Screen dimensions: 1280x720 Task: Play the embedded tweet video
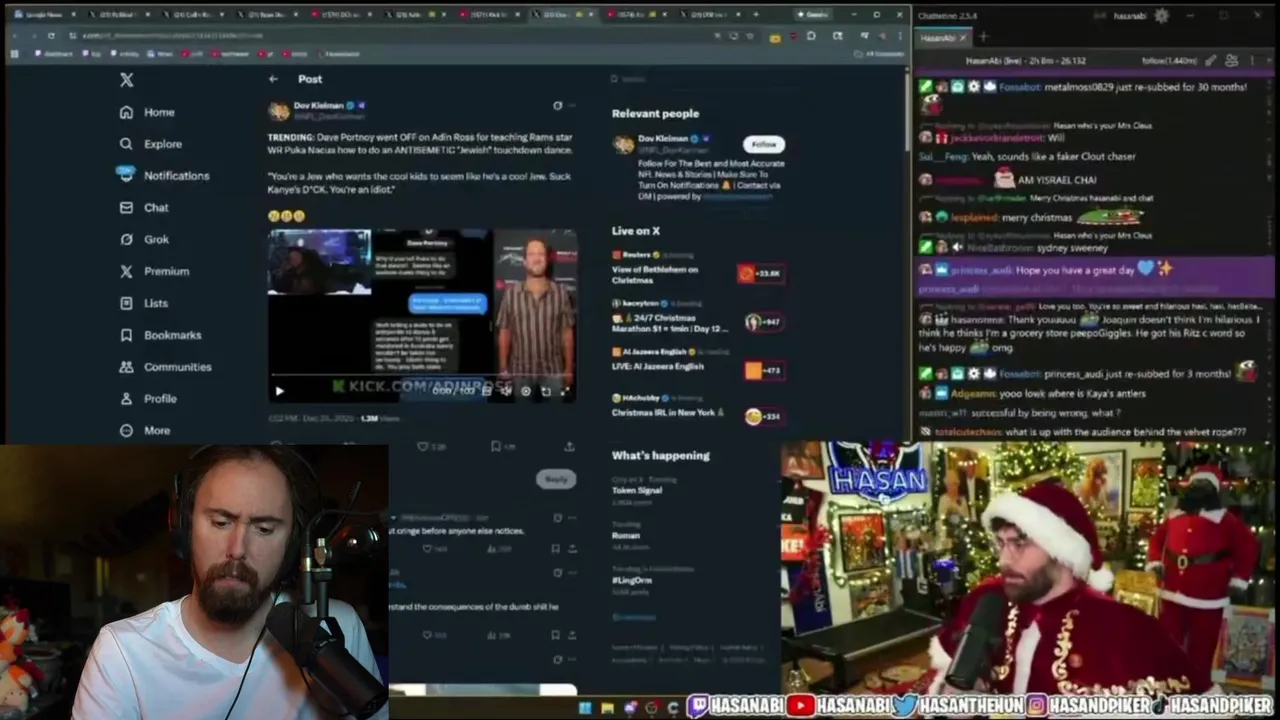[279, 391]
